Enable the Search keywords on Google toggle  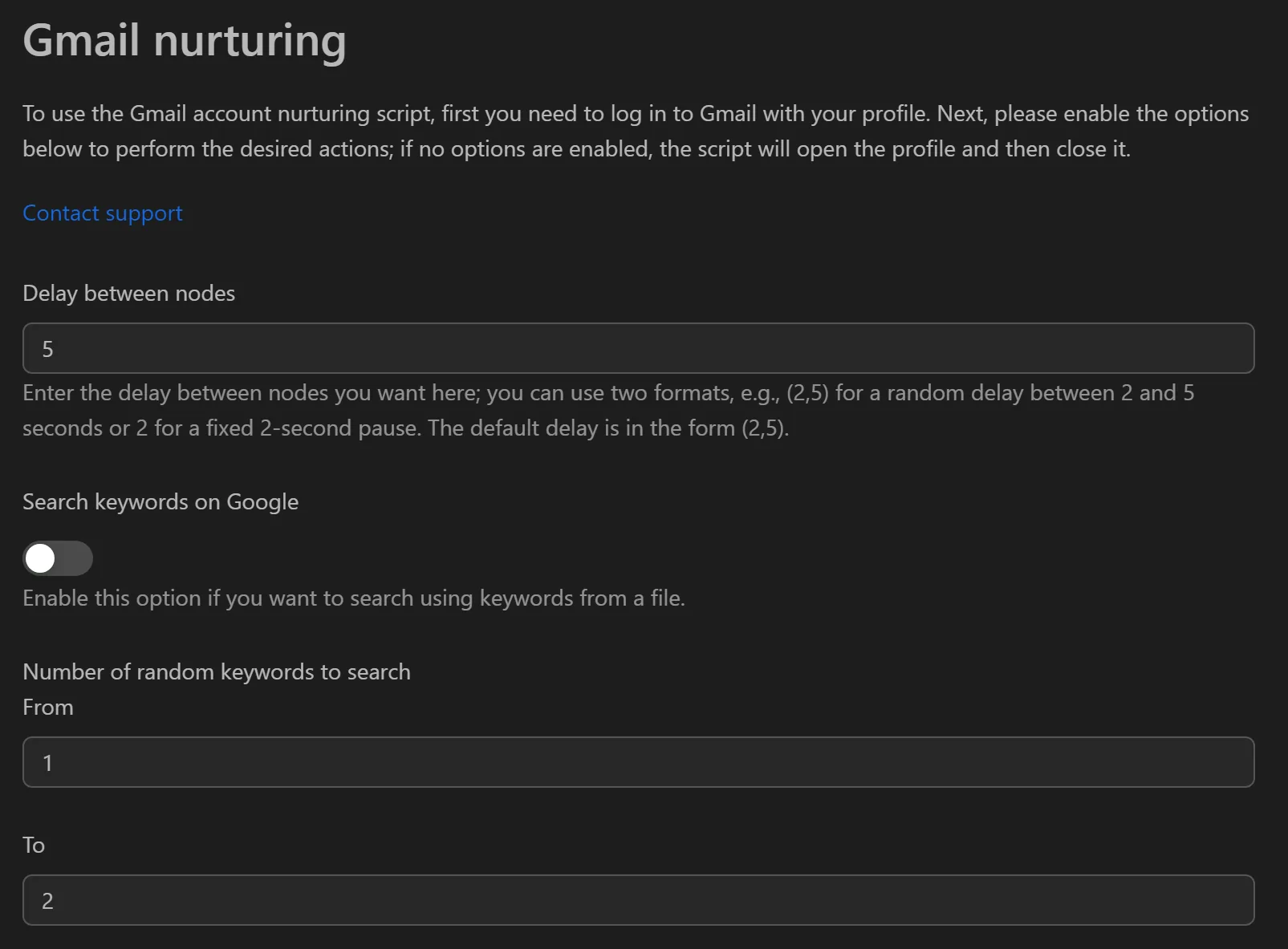[57, 558]
